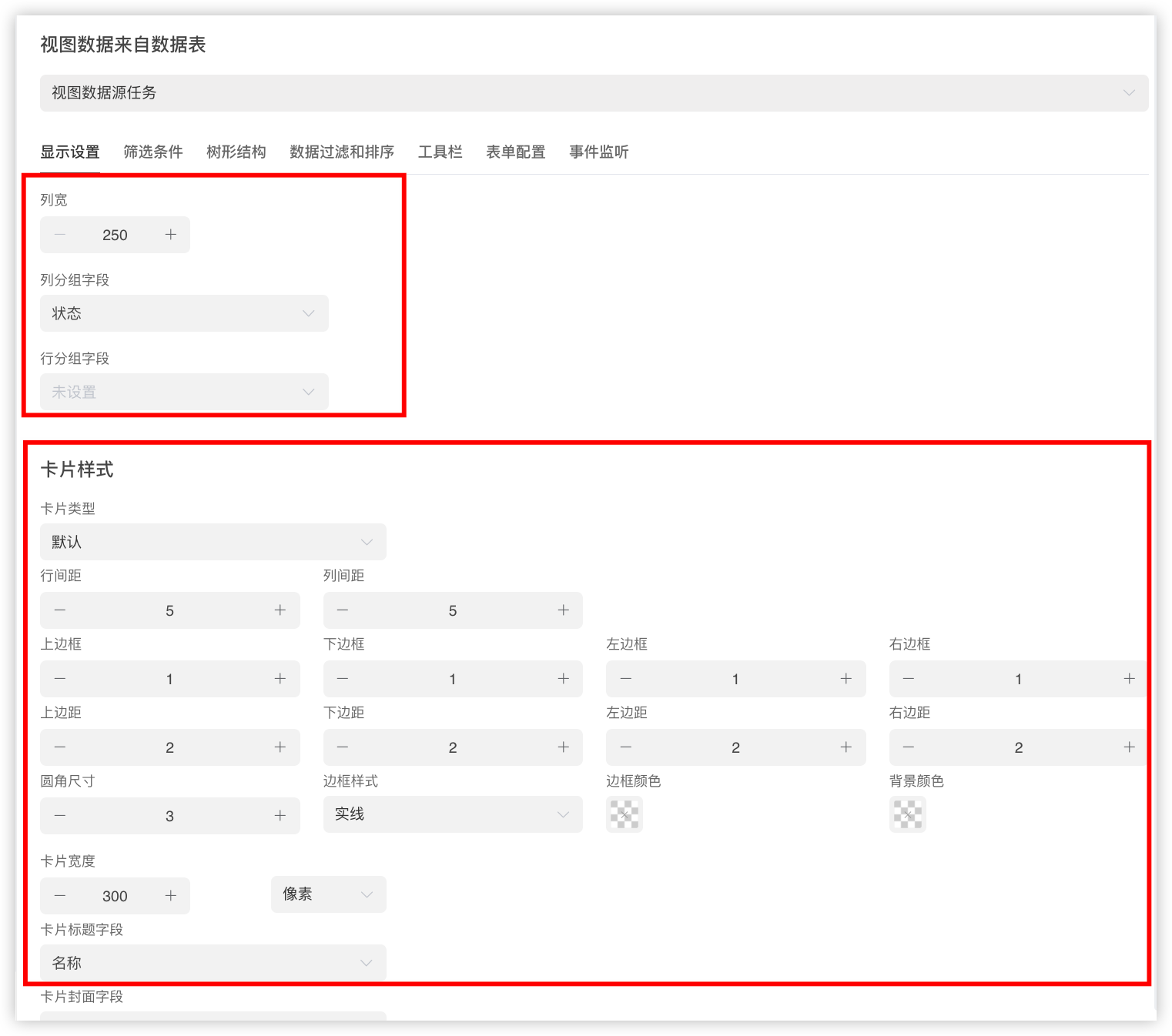Increase 列宽 value with plus icon
The image size is (1172, 1036).
(171, 235)
